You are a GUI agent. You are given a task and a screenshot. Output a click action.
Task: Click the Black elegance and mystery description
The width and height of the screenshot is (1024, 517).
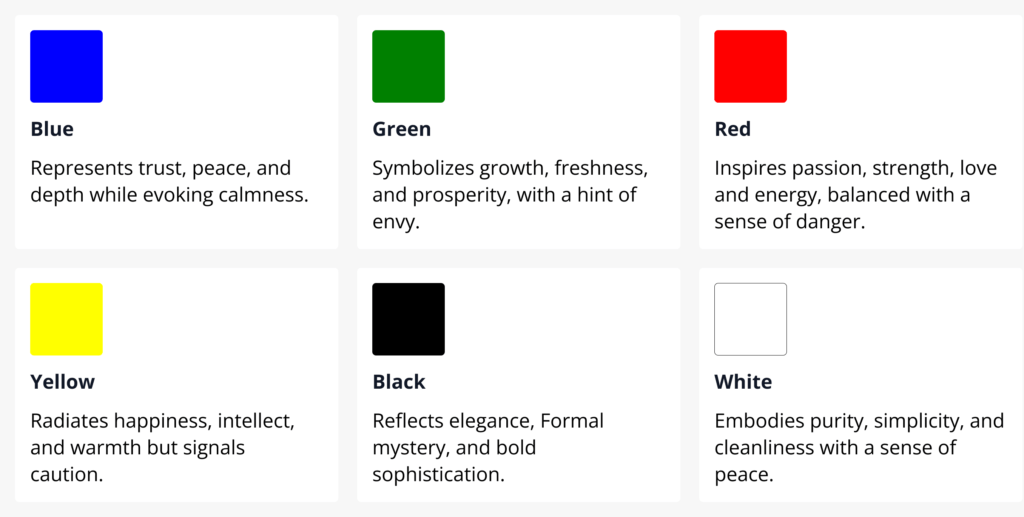coord(488,448)
